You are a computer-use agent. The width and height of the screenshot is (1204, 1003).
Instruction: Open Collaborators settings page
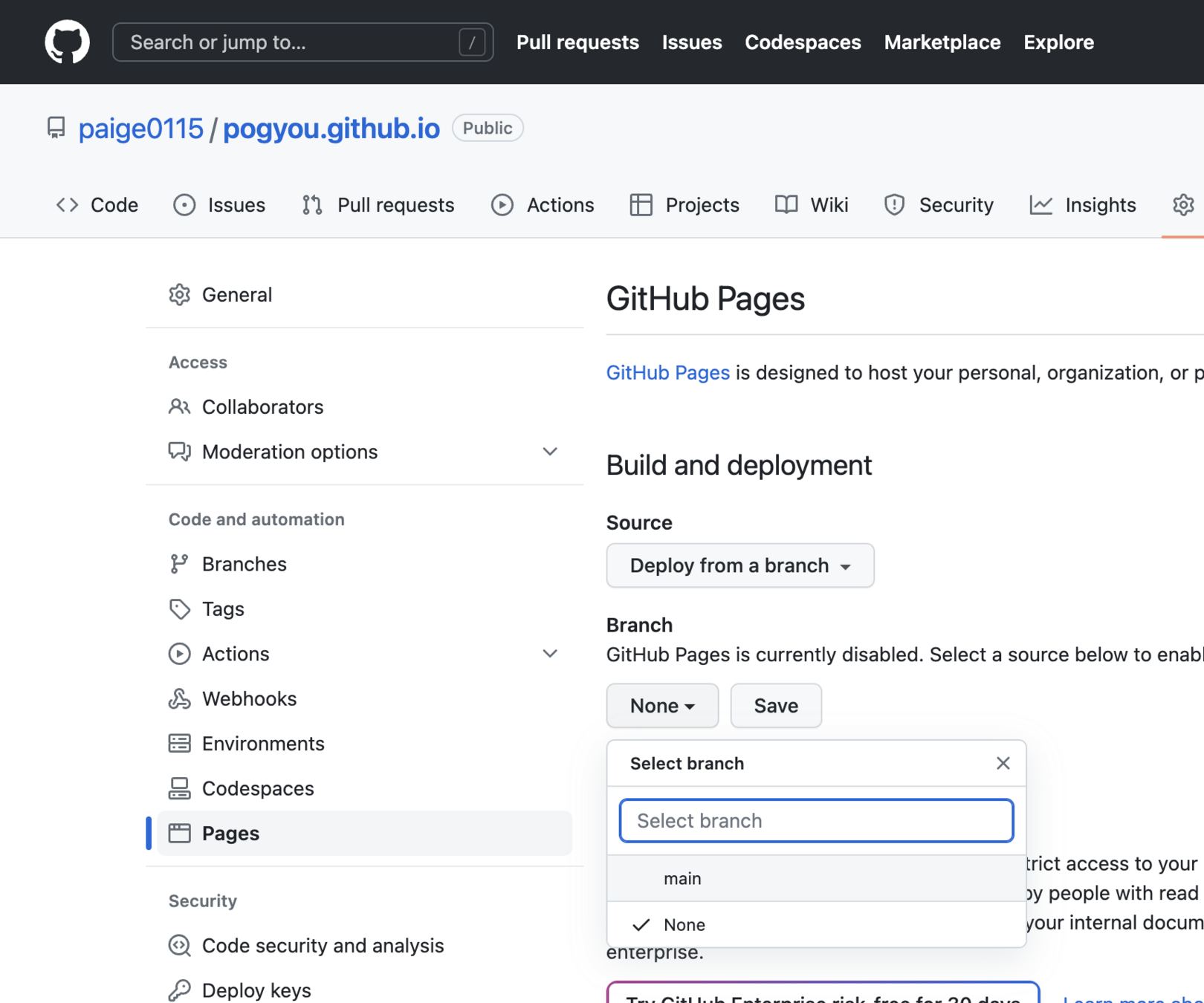364,407
